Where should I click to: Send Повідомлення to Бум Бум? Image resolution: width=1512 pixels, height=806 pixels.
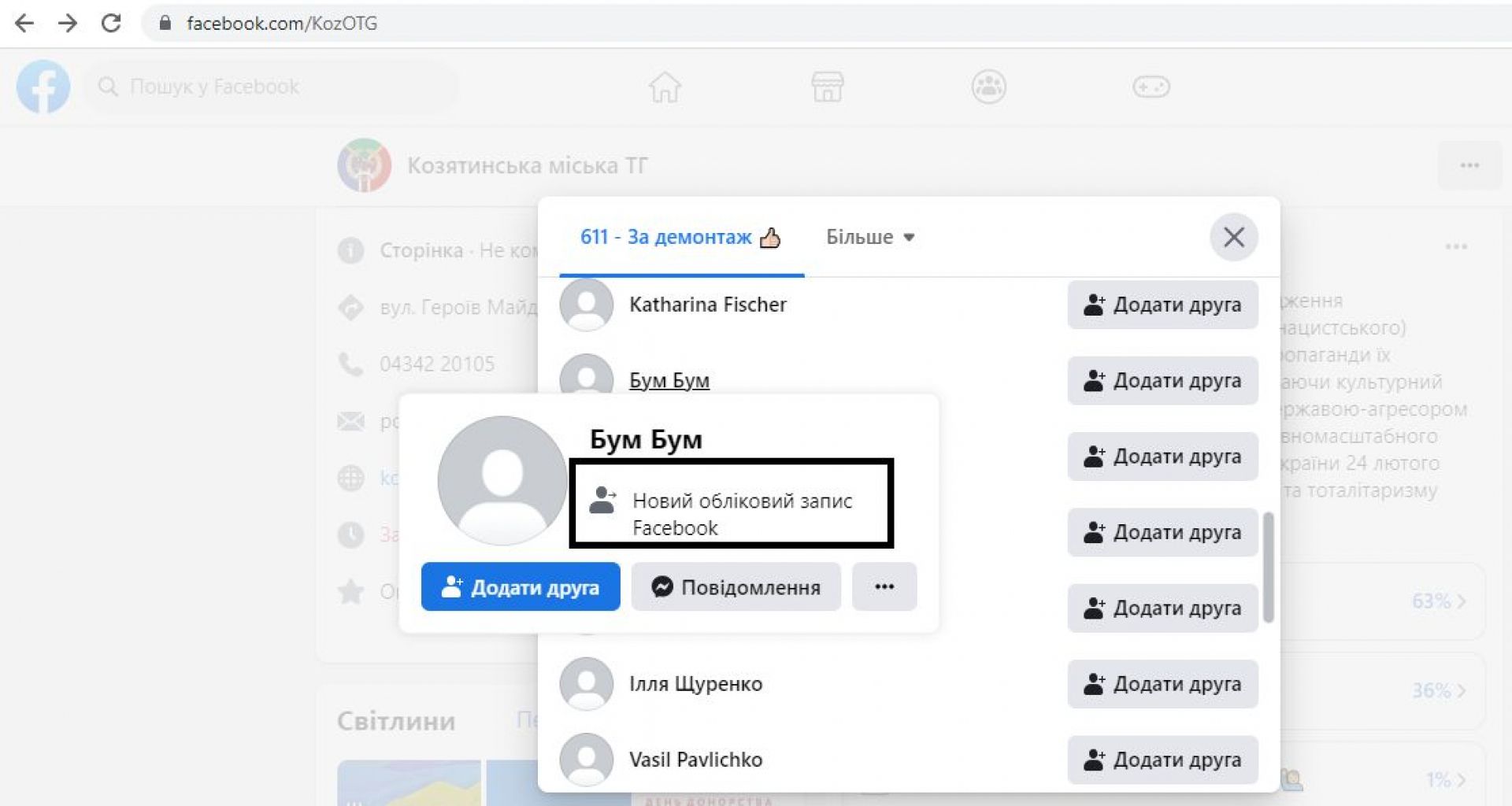pyautogui.click(x=736, y=586)
